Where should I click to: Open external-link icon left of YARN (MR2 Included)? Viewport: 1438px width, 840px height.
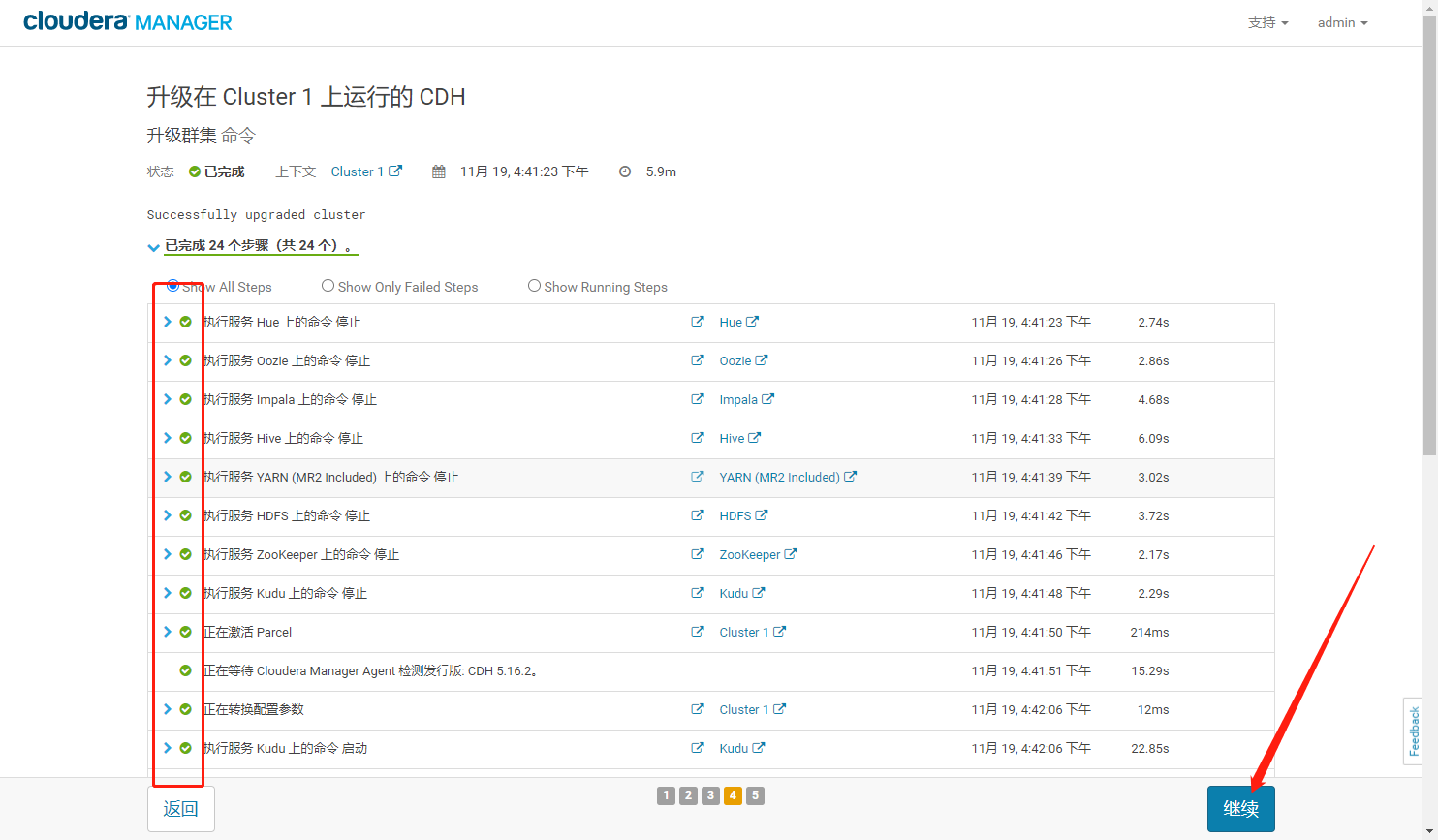(x=698, y=477)
